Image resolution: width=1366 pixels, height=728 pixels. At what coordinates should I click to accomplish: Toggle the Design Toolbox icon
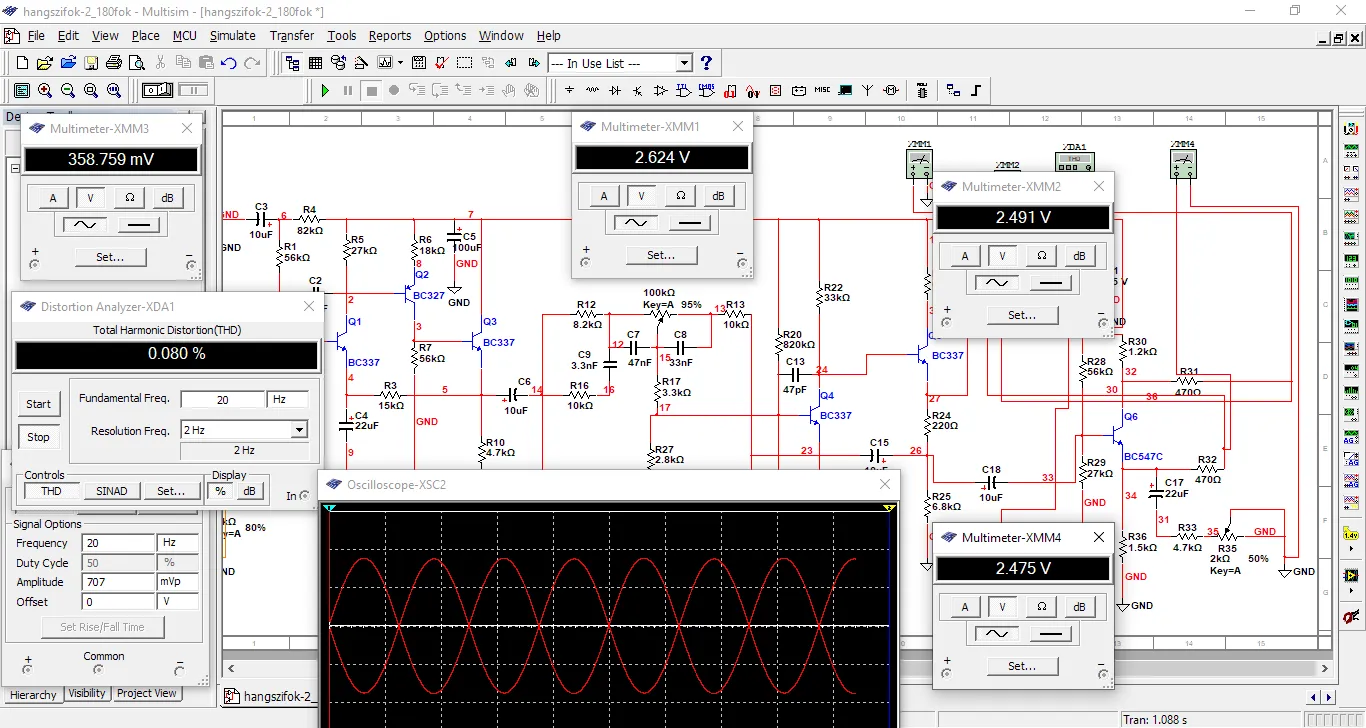coord(292,63)
